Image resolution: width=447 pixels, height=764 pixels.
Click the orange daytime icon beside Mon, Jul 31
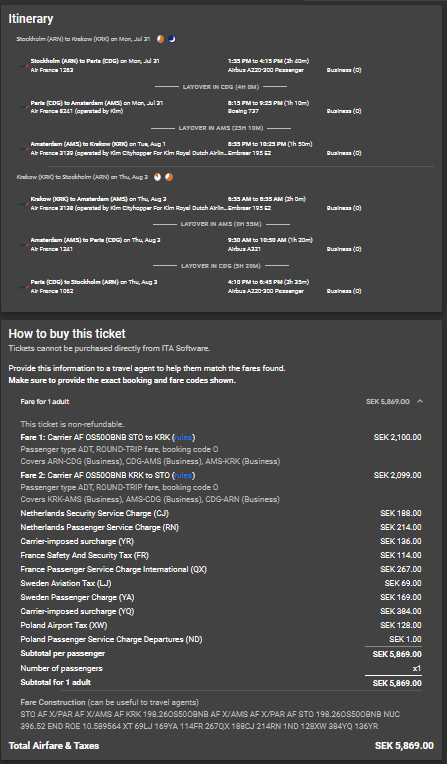pos(160,39)
